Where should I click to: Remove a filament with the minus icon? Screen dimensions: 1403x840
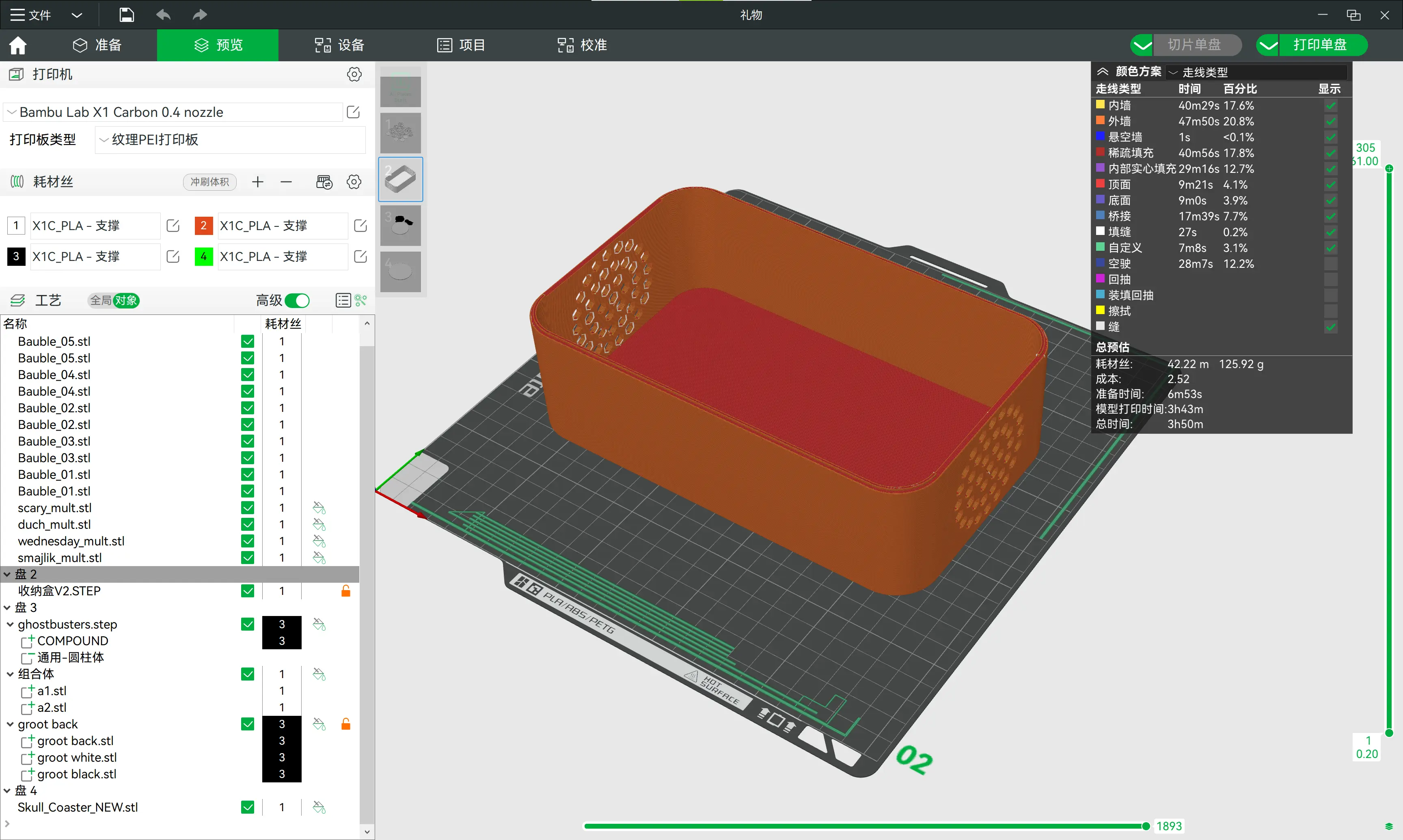point(286,182)
